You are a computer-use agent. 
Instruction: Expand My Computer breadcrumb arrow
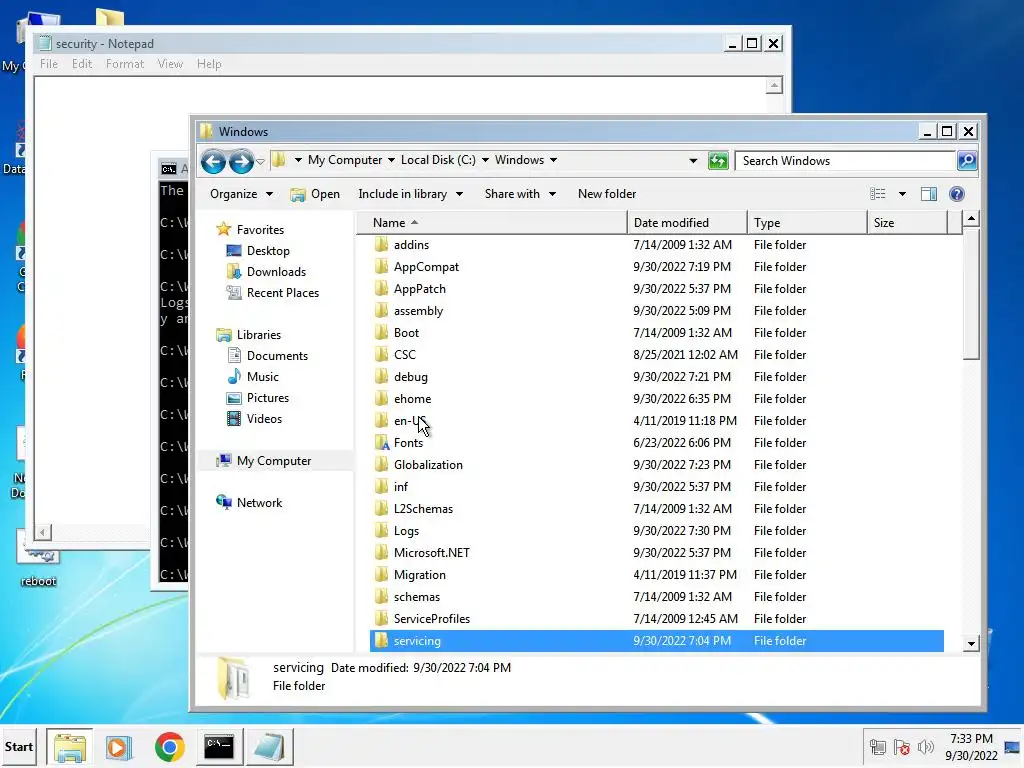[x=391, y=160]
